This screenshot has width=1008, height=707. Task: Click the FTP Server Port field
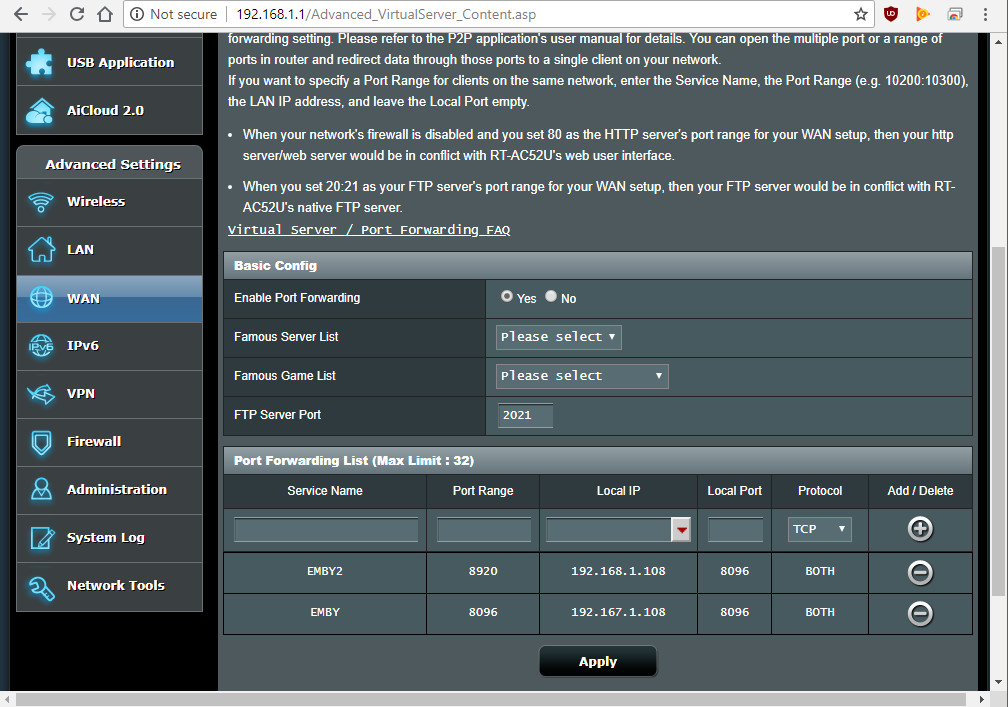tap(524, 415)
